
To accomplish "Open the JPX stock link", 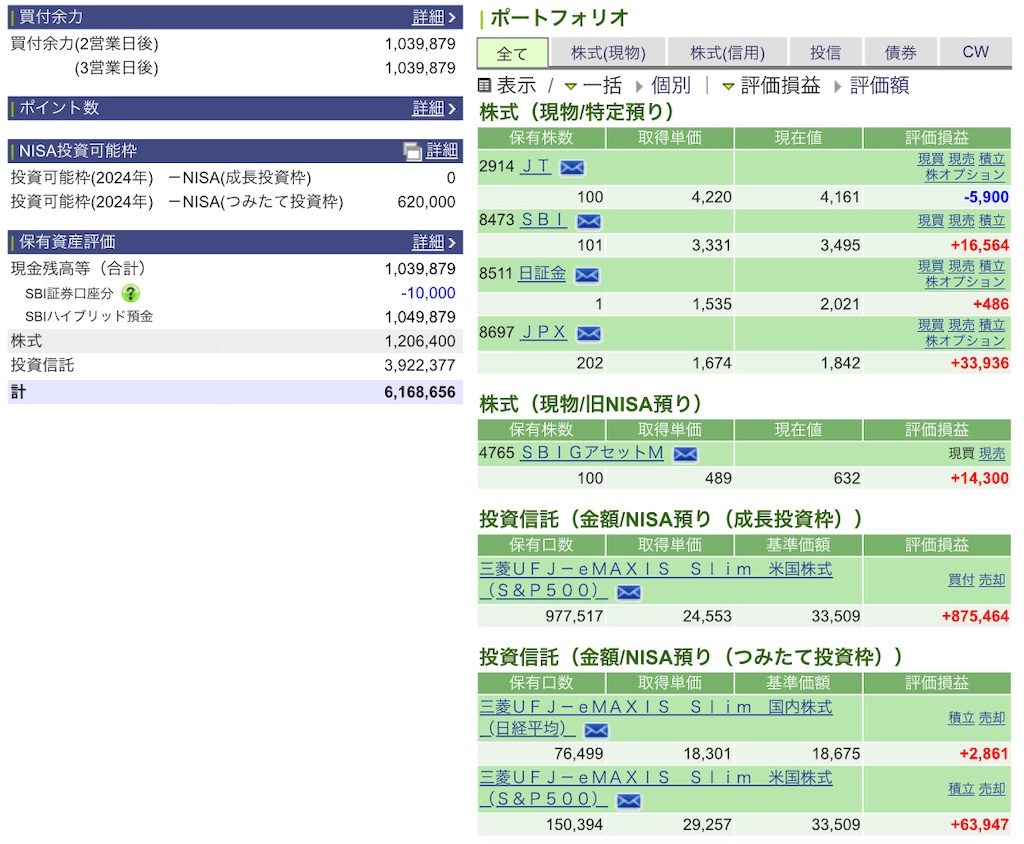I will [x=544, y=332].
